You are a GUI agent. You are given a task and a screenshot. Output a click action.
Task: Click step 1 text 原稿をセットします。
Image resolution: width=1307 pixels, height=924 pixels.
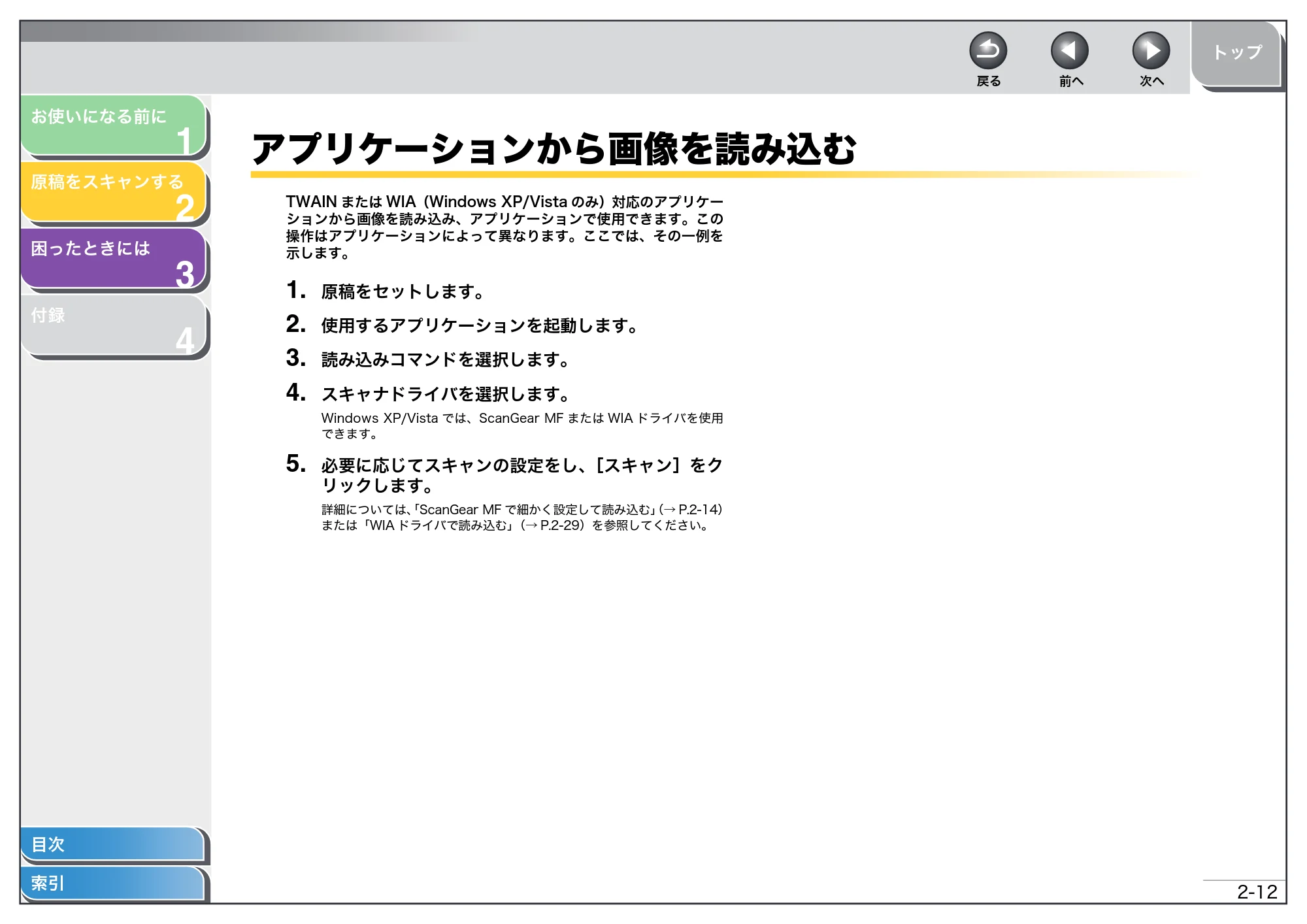[x=403, y=291]
